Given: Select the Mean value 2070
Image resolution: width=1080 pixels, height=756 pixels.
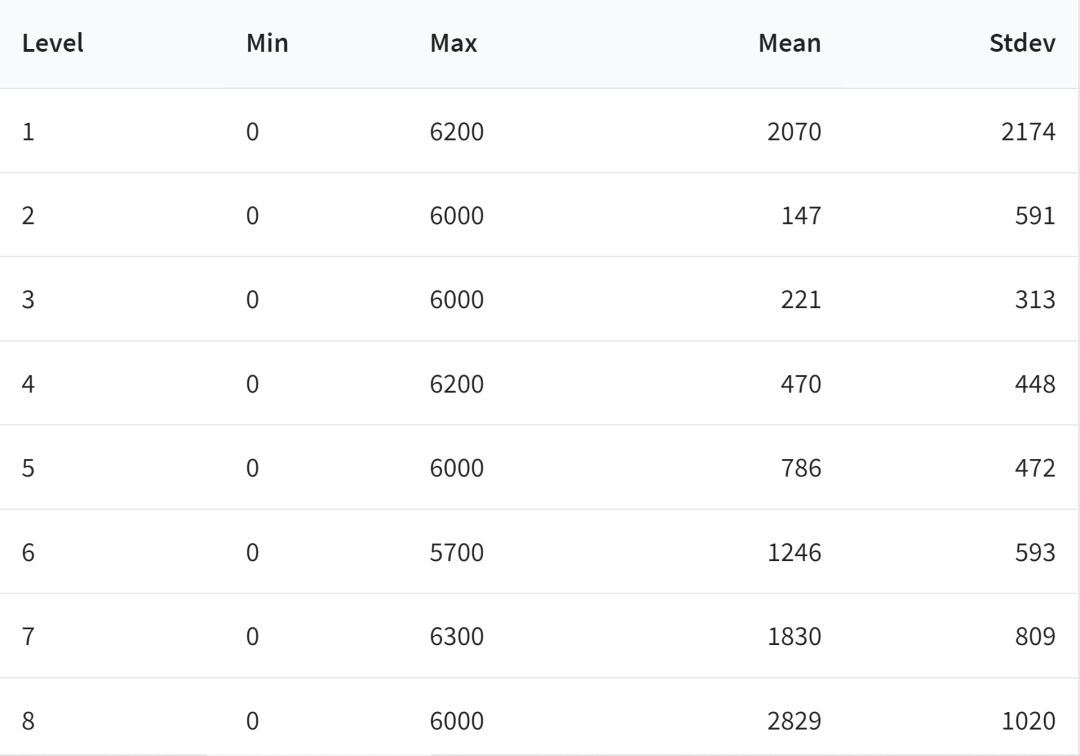Looking at the screenshot, I should [x=794, y=131].
